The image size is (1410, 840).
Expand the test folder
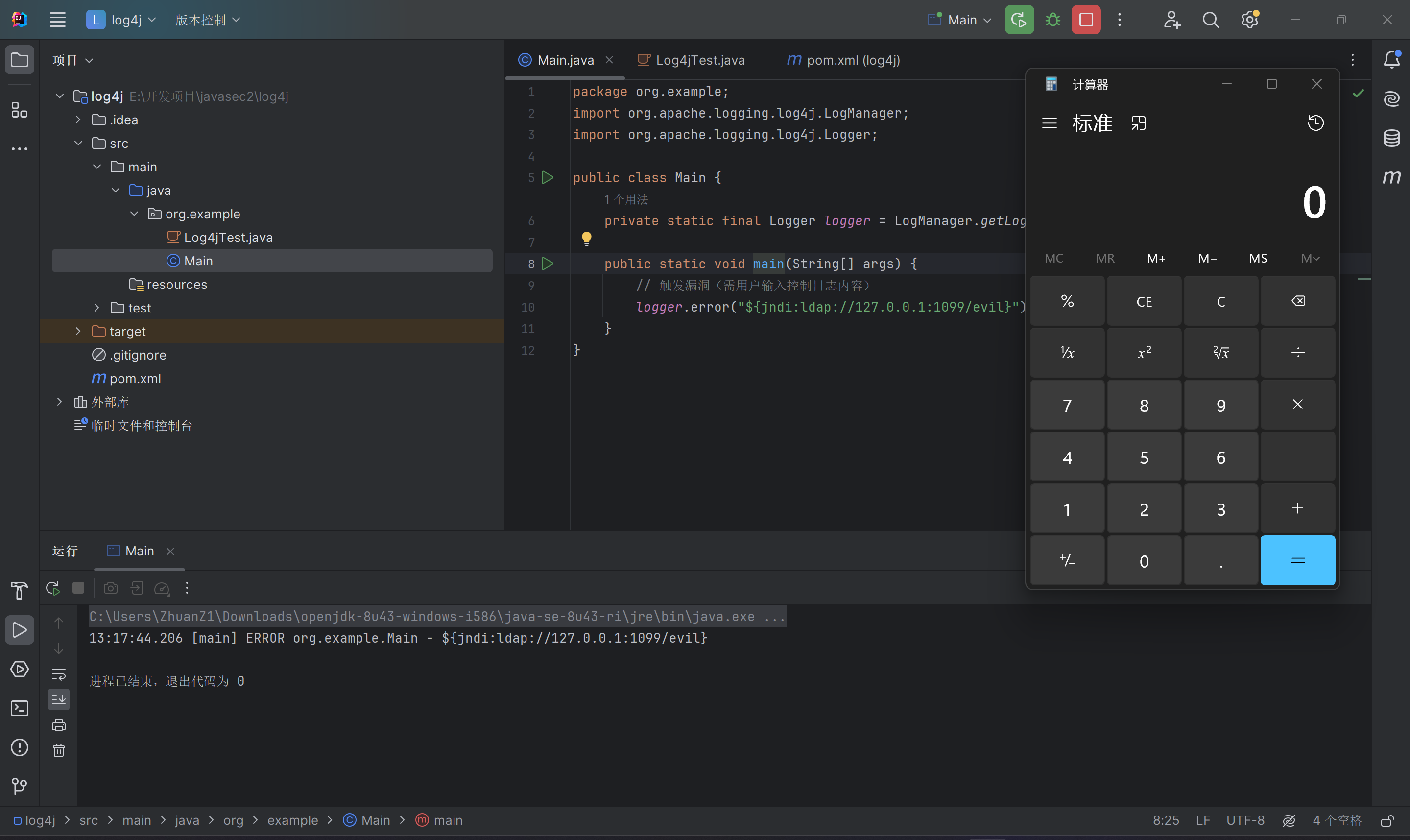(97, 308)
